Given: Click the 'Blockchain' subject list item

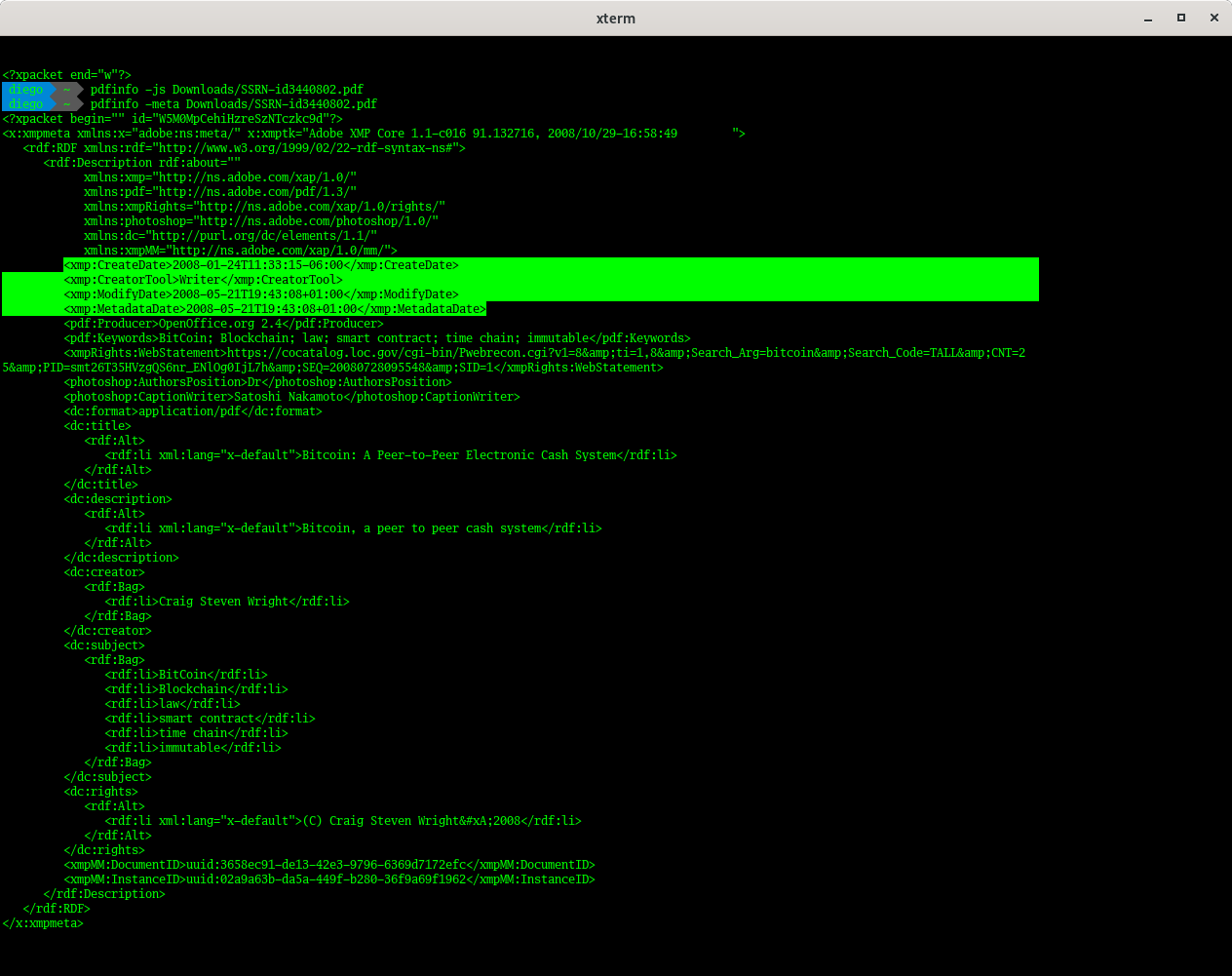Looking at the screenshot, I should (197, 689).
